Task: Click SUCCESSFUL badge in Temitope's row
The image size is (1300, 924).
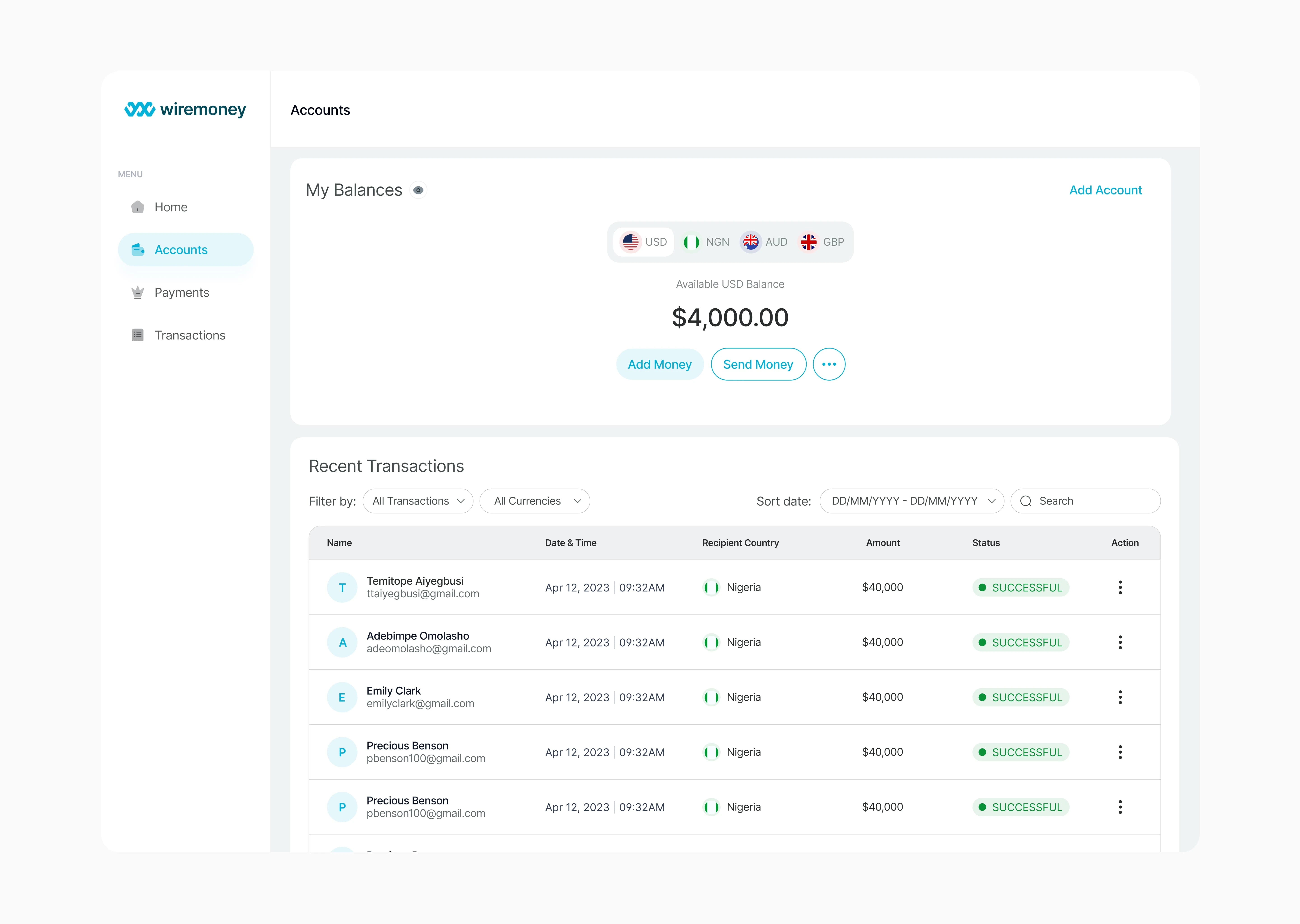Action: tap(1021, 588)
